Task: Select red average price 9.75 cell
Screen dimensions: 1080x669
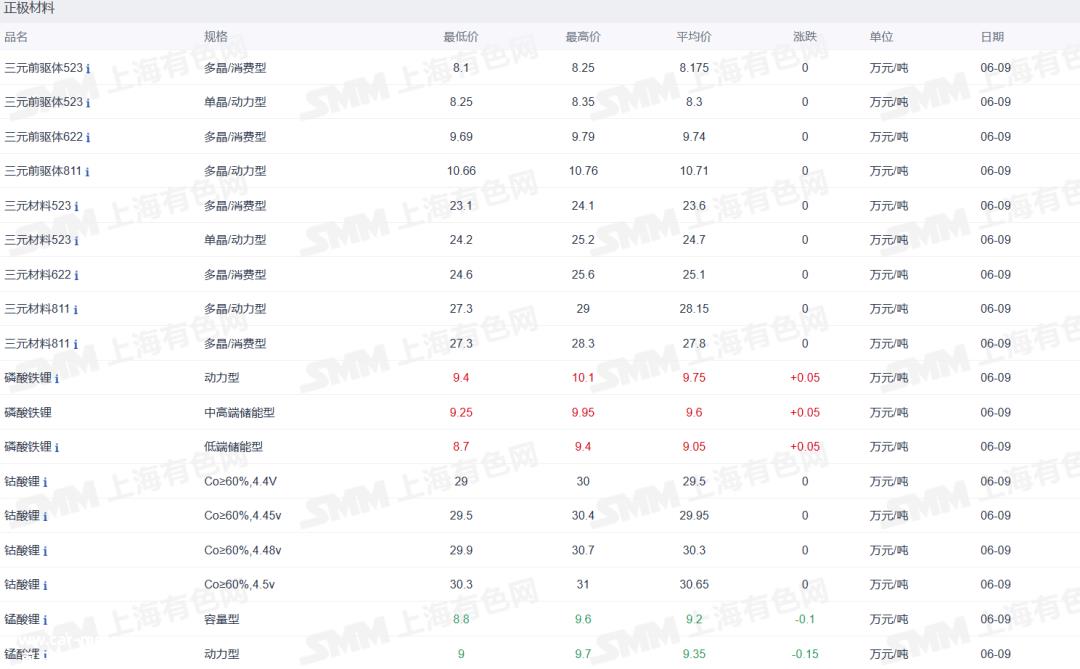Action: click(x=694, y=378)
